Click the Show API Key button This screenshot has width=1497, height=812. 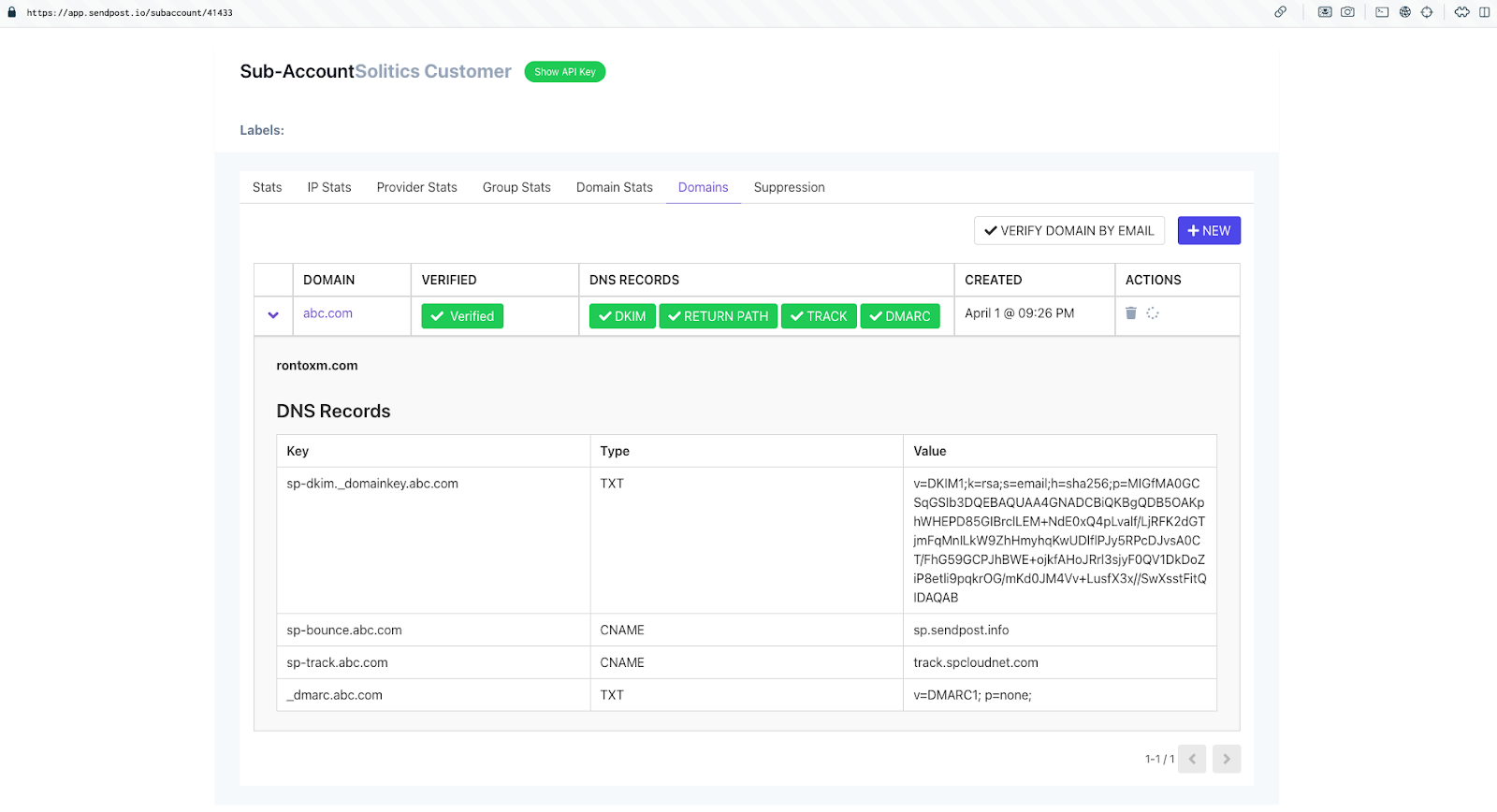[x=565, y=72]
